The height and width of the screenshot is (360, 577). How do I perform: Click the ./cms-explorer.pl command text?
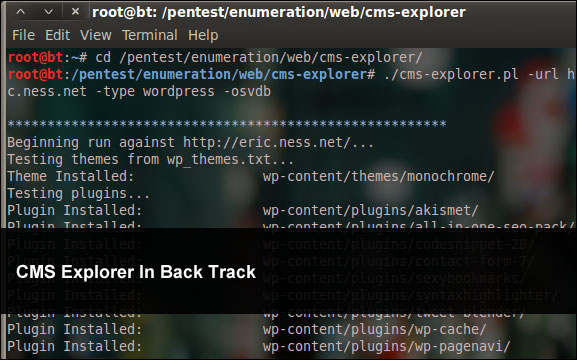point(452,75)
